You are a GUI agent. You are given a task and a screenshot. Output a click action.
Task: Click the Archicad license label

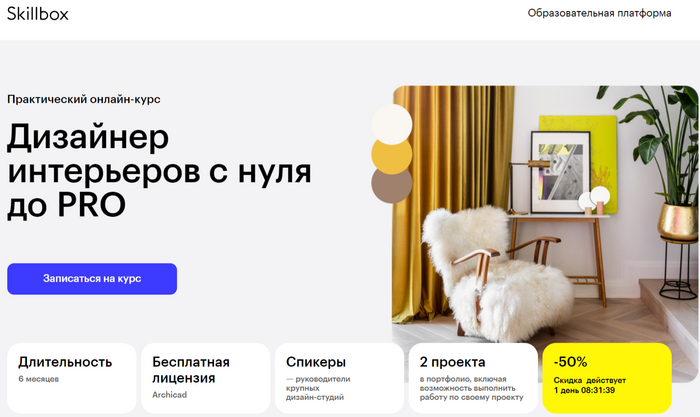point(169,395)
